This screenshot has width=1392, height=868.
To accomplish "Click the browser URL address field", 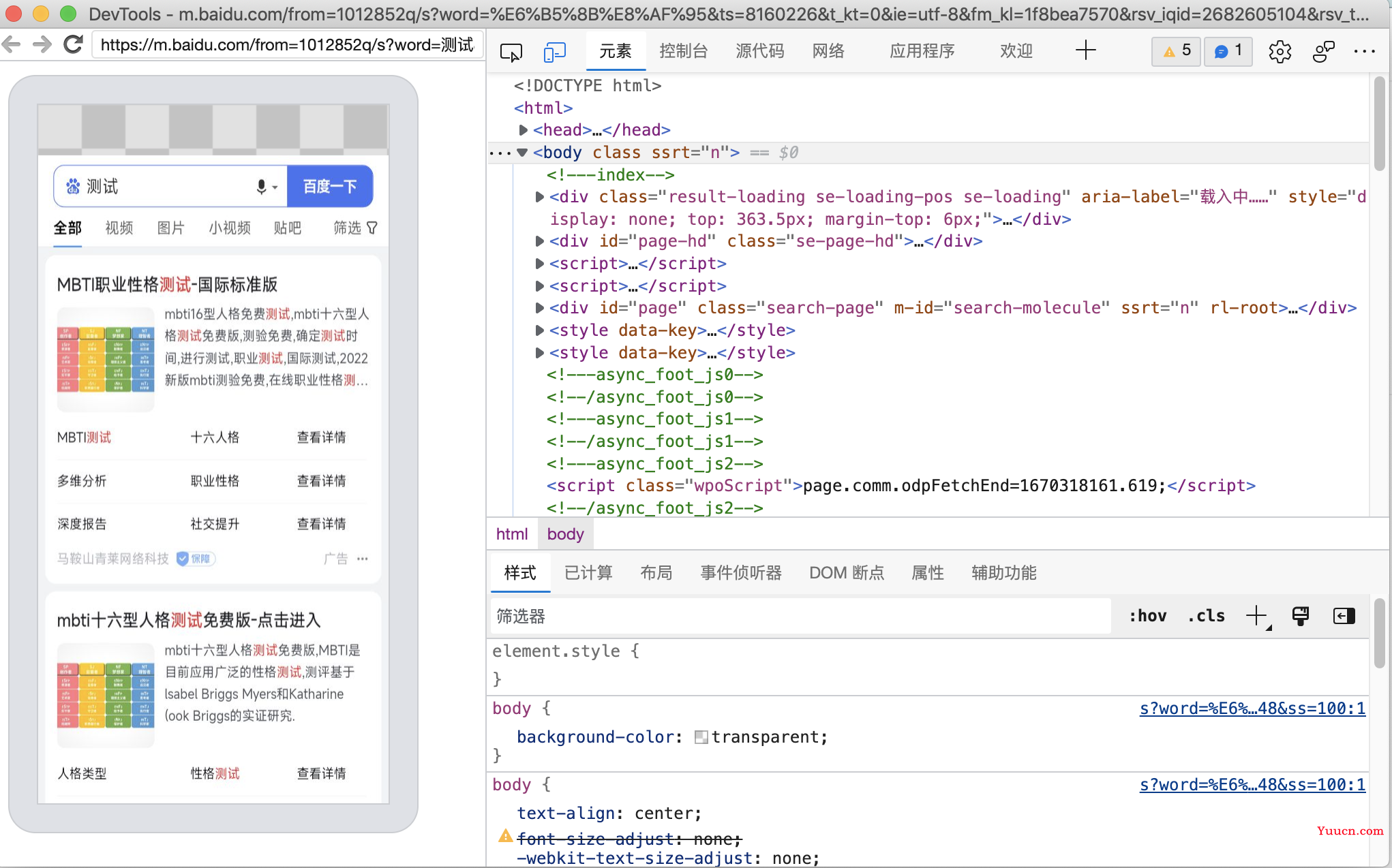I will [x=288, y=45].
